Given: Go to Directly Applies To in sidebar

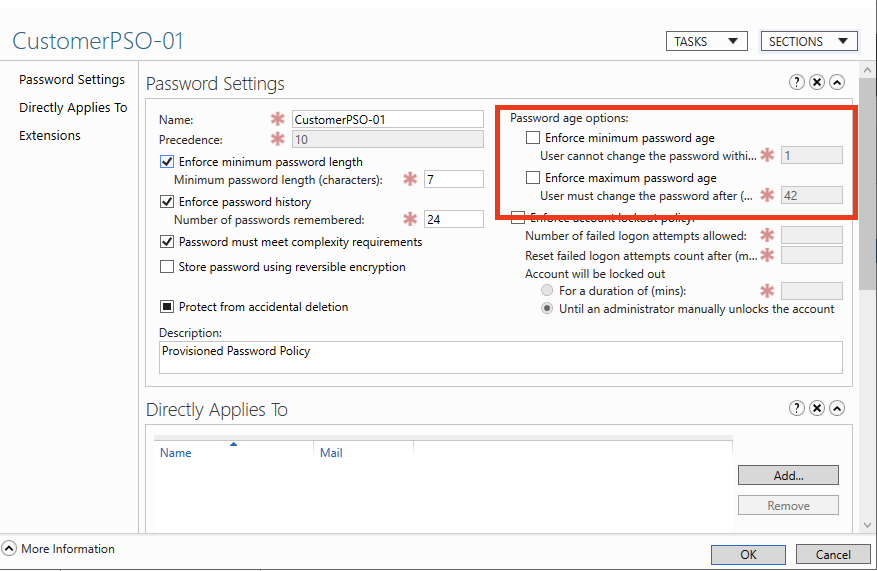Looking at the screenshot, I should (x=73, y=108).
